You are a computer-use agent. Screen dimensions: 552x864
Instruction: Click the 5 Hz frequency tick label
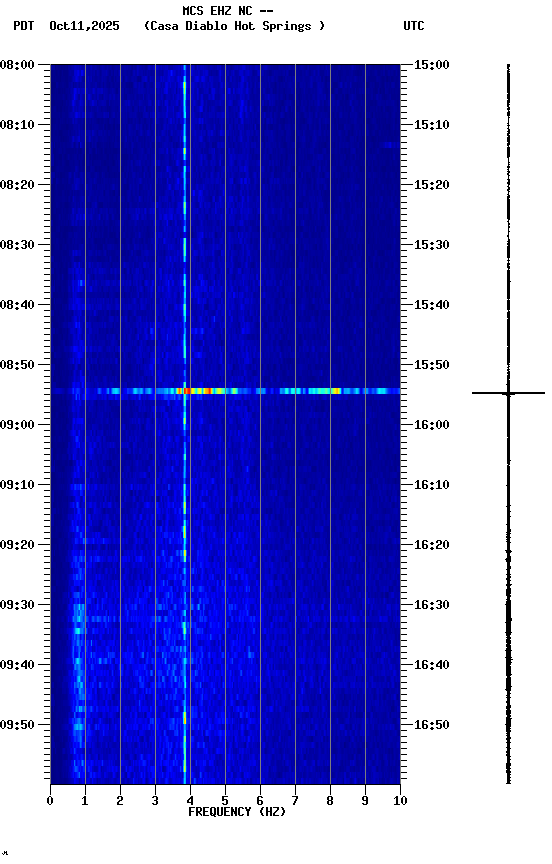pos(225,801)
